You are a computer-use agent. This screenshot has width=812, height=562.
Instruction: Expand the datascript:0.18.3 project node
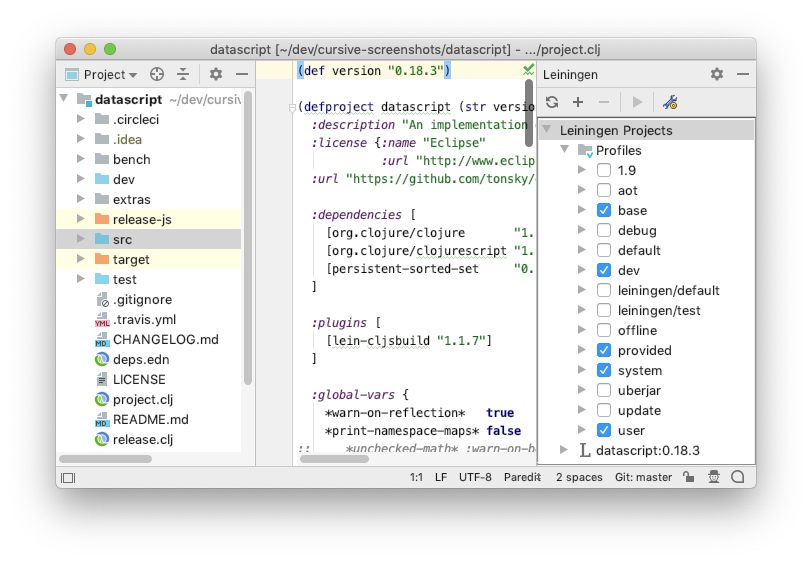pyautogui.click(x=564, y=450)
